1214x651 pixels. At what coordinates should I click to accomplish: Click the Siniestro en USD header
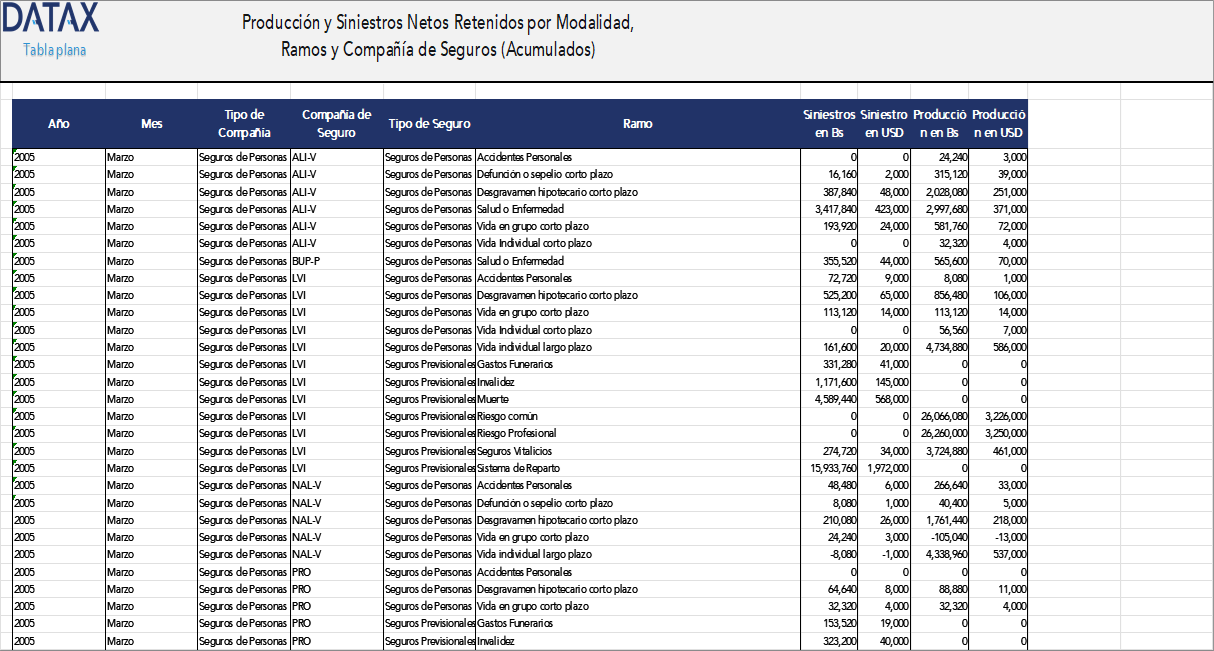click(882, 124)
